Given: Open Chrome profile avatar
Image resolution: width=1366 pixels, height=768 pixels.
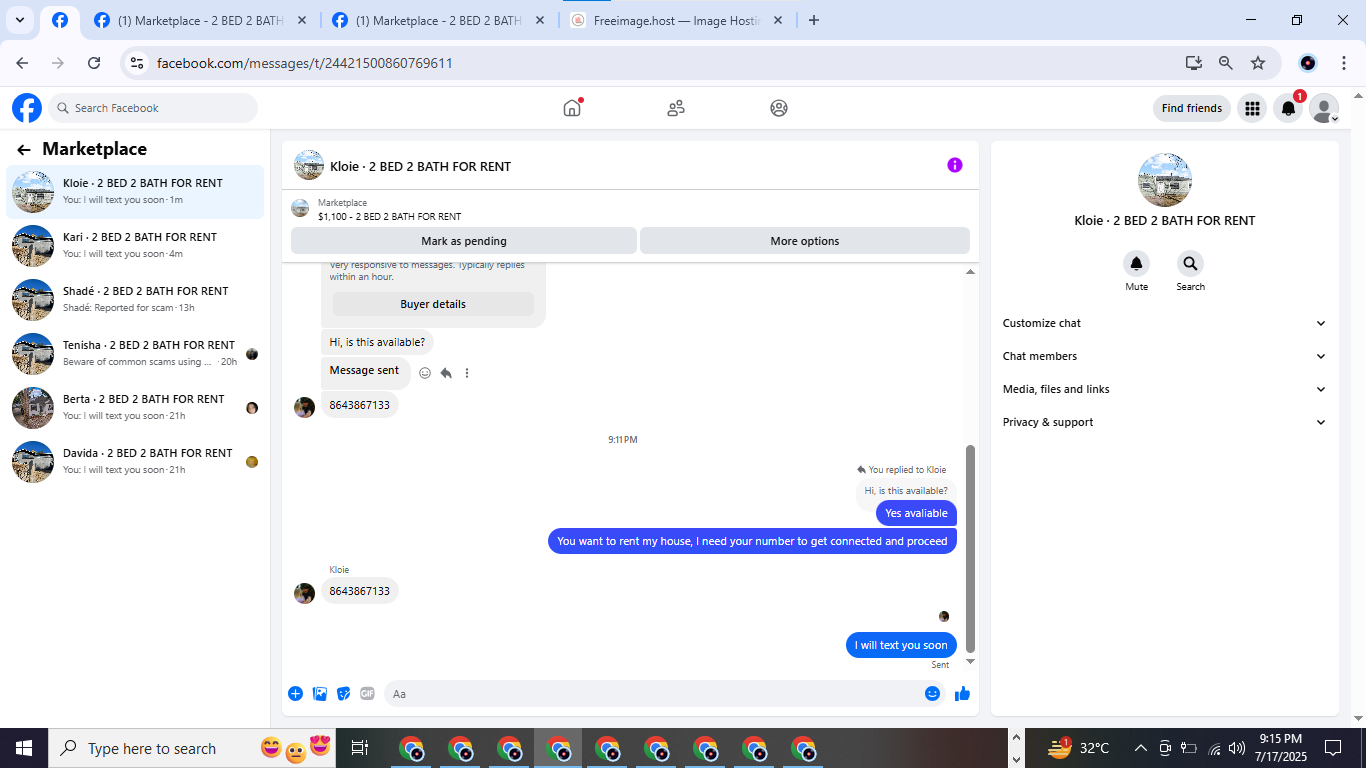Looking at the screenshot, I should pyautogui.click(x=1308, y=63).
